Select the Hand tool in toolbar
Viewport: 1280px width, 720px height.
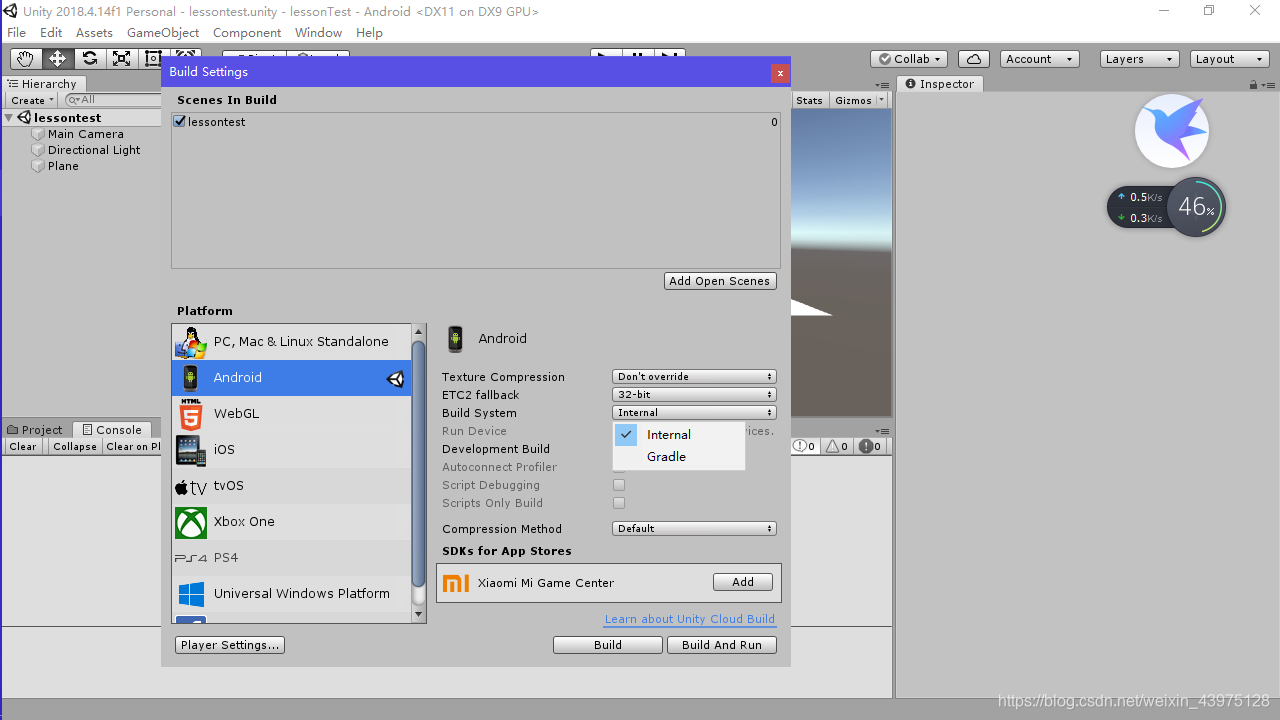pos(26,59)
